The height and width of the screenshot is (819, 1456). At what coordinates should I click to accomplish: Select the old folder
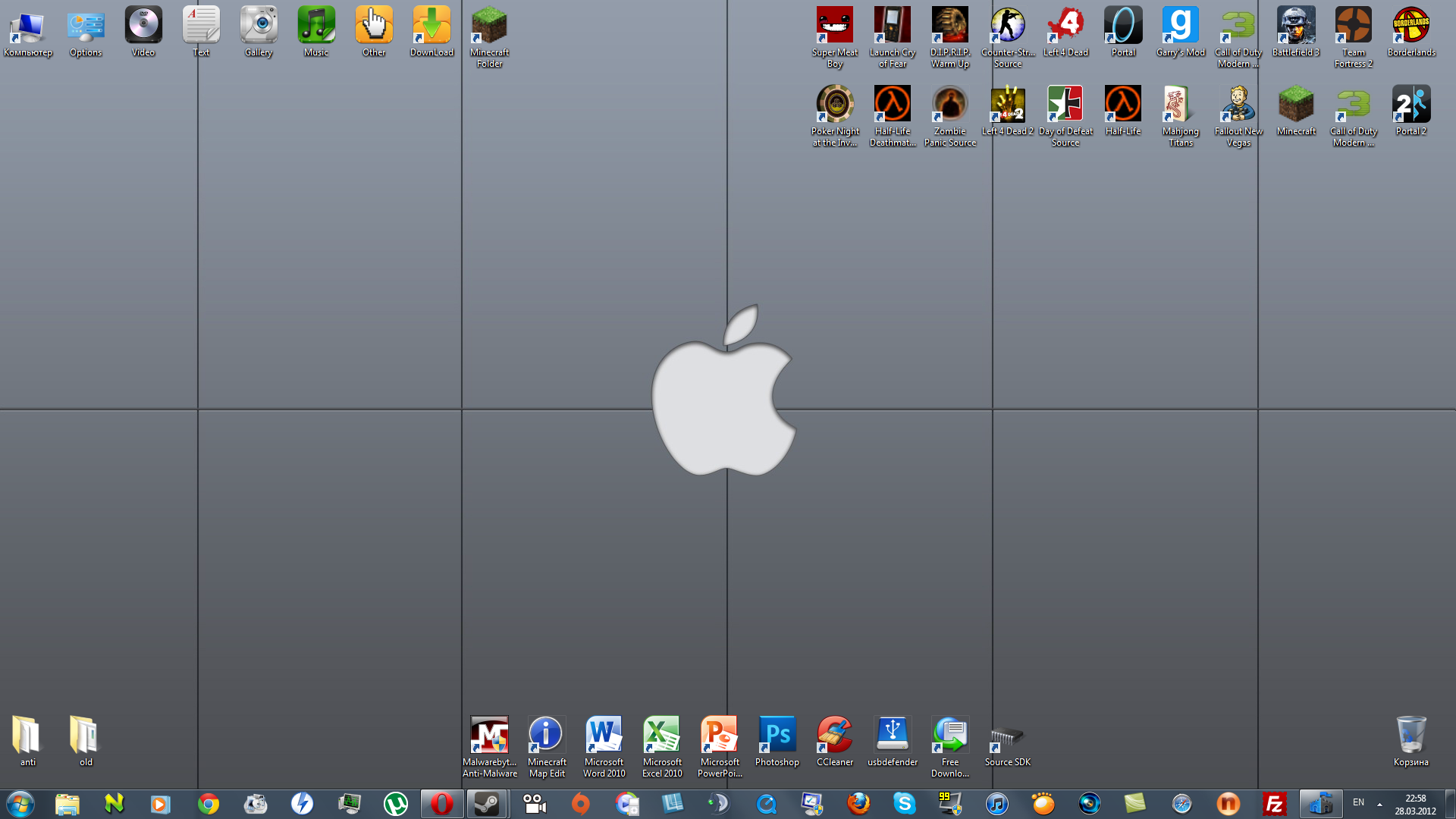[86, 742]
